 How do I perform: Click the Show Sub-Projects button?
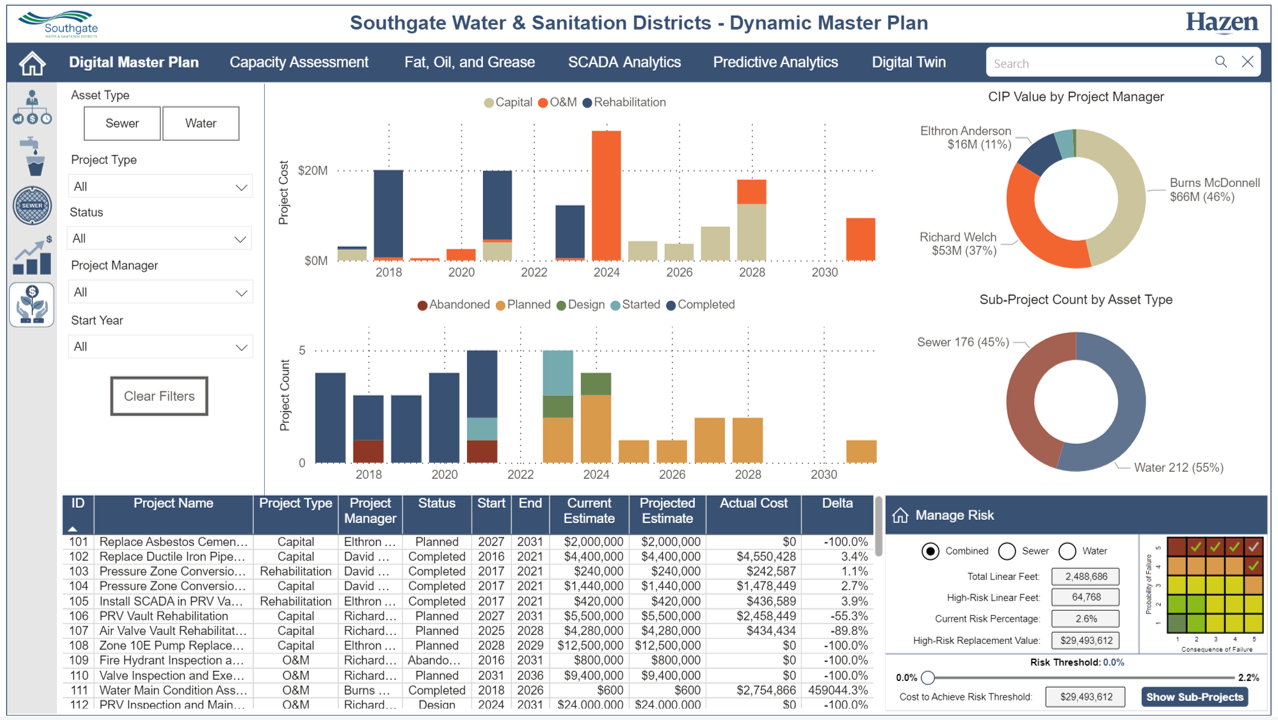click(1194, 697)
